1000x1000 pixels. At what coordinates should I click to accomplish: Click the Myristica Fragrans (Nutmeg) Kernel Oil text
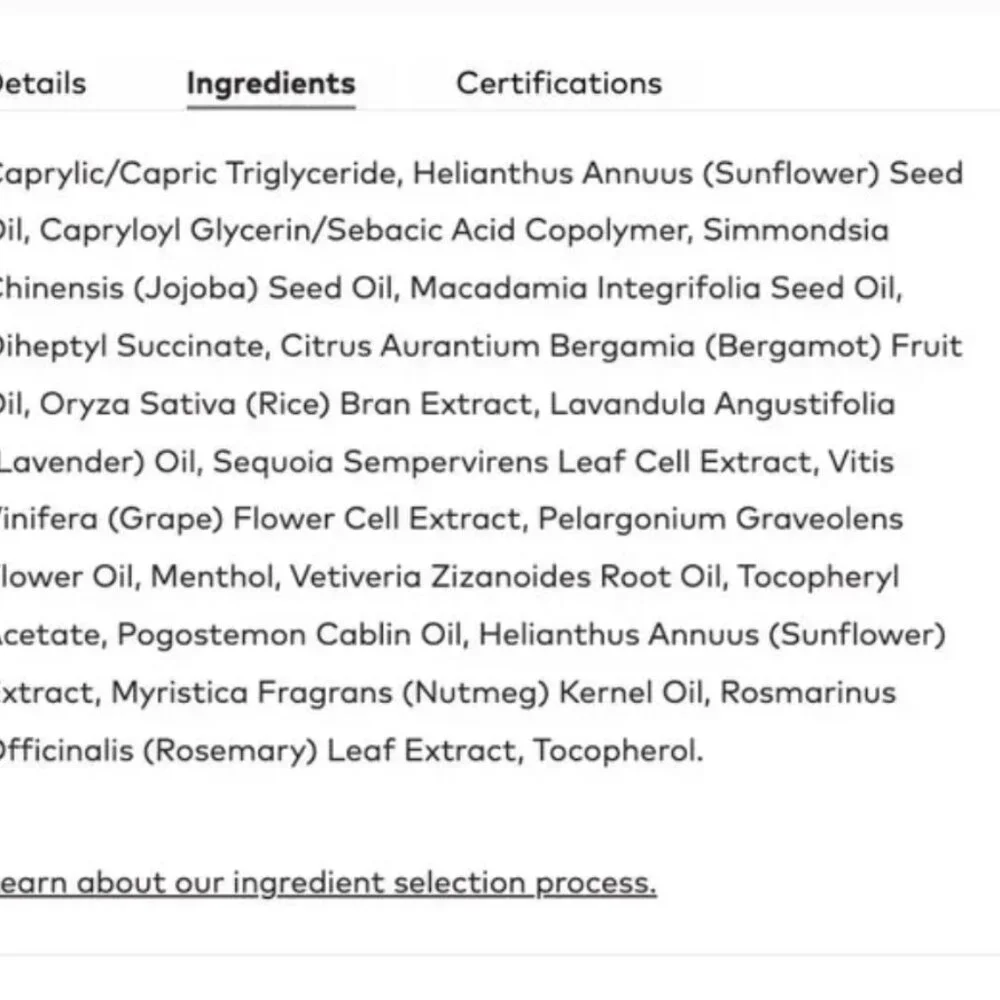407,693
